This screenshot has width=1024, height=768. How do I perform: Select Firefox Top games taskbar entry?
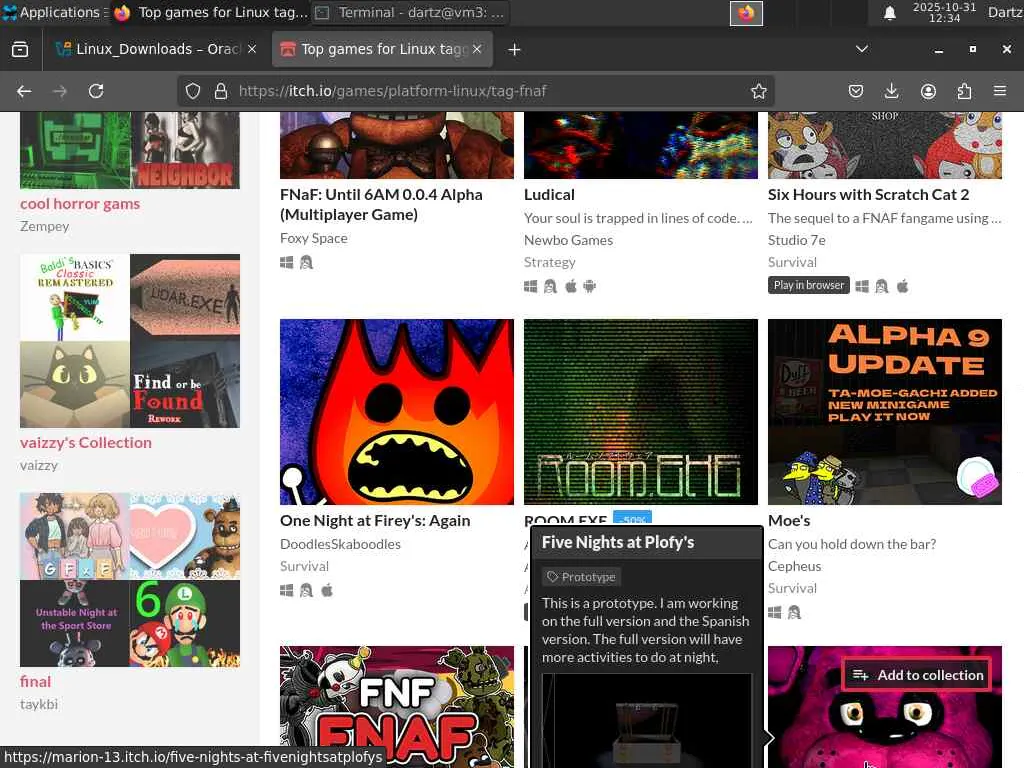coord(210,12)
